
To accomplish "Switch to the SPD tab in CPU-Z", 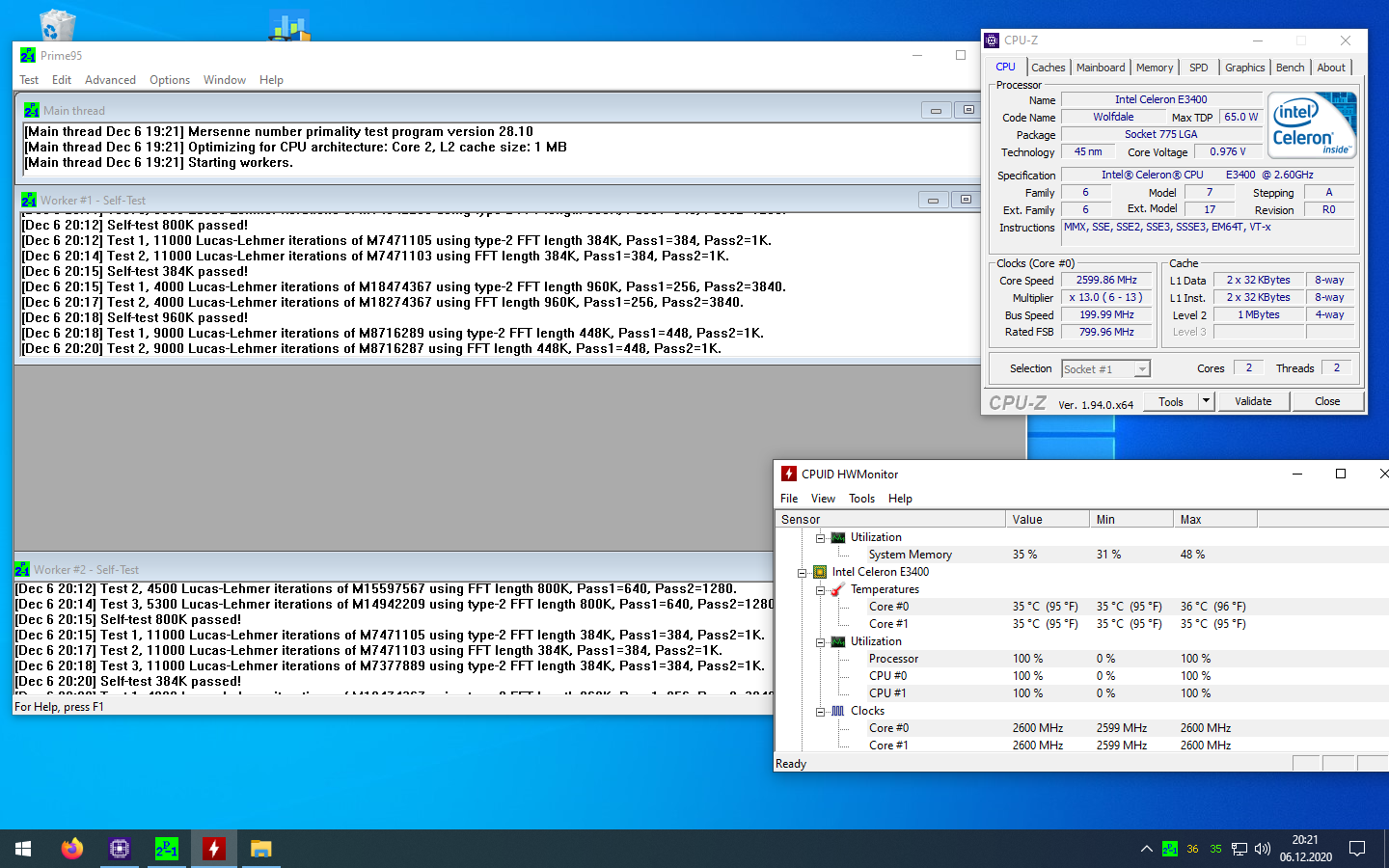I will pyautogui.click(x=1199, y=68).
